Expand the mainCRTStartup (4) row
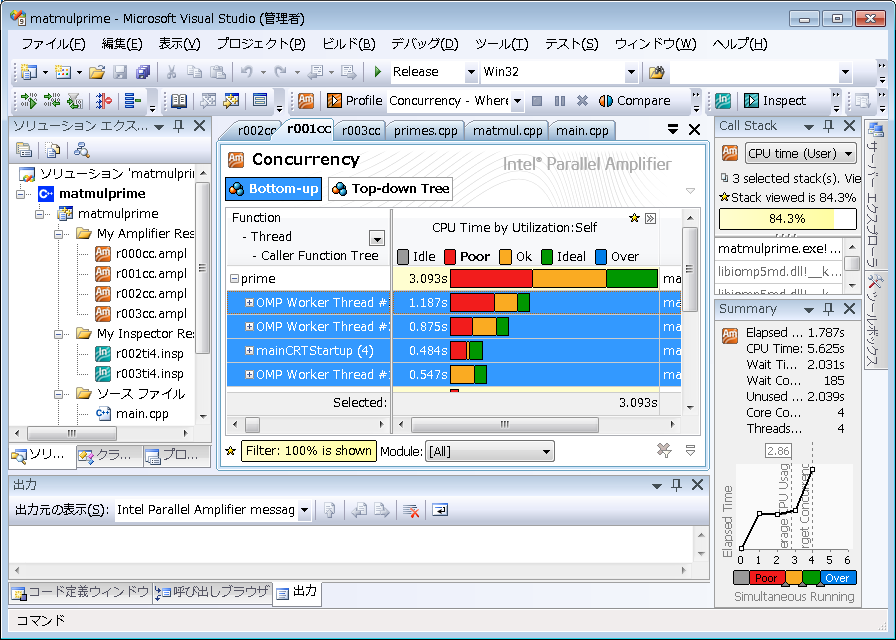 [x=249, y=350]
